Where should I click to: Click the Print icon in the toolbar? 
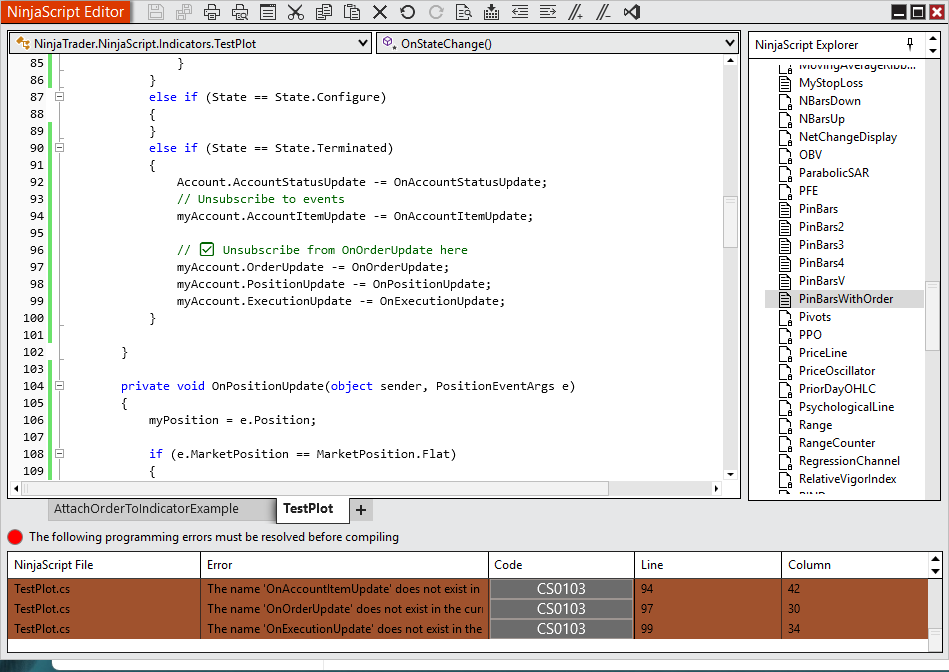(x=212, y=13)
